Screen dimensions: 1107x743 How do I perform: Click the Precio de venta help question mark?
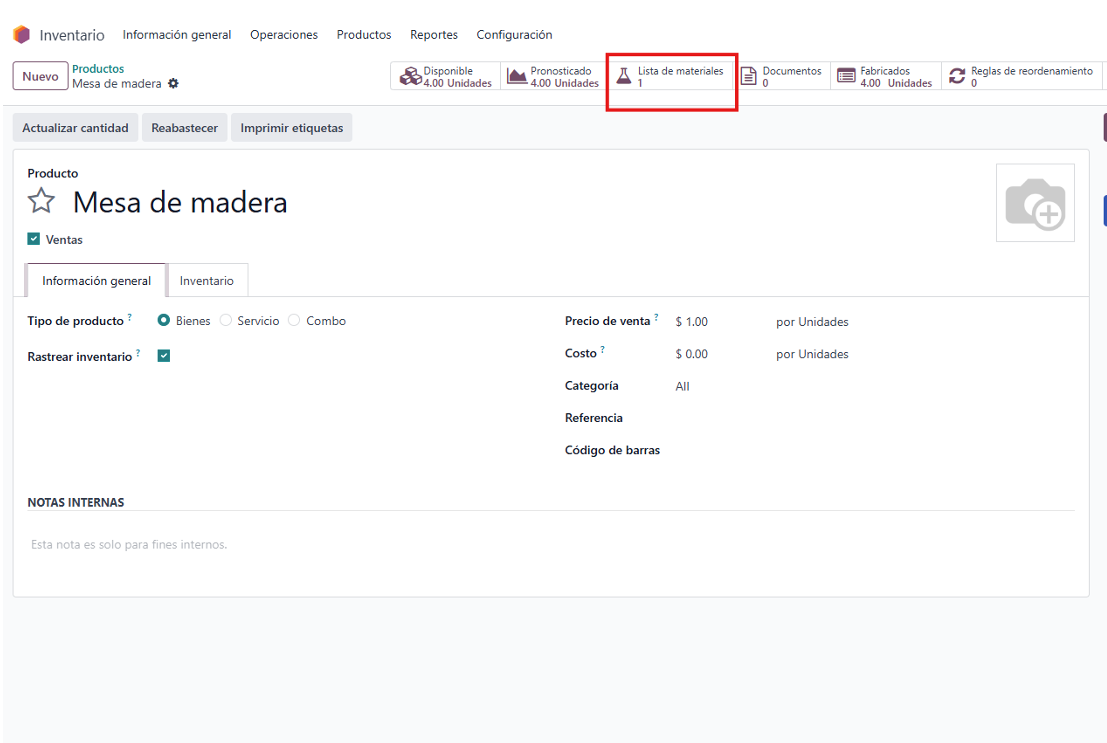pyautogui.click(x=657, y=317)
